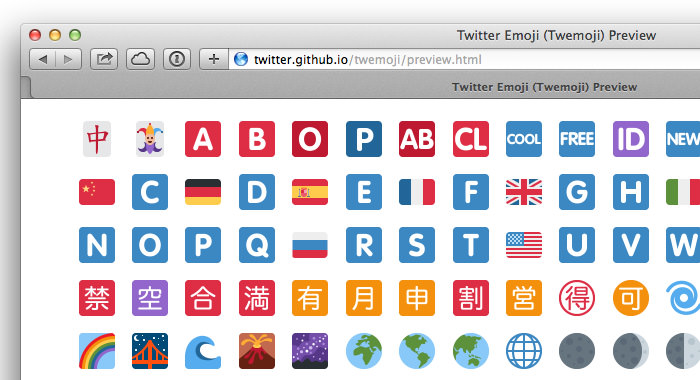Open the Share button in the toolbar

[104, 59]
